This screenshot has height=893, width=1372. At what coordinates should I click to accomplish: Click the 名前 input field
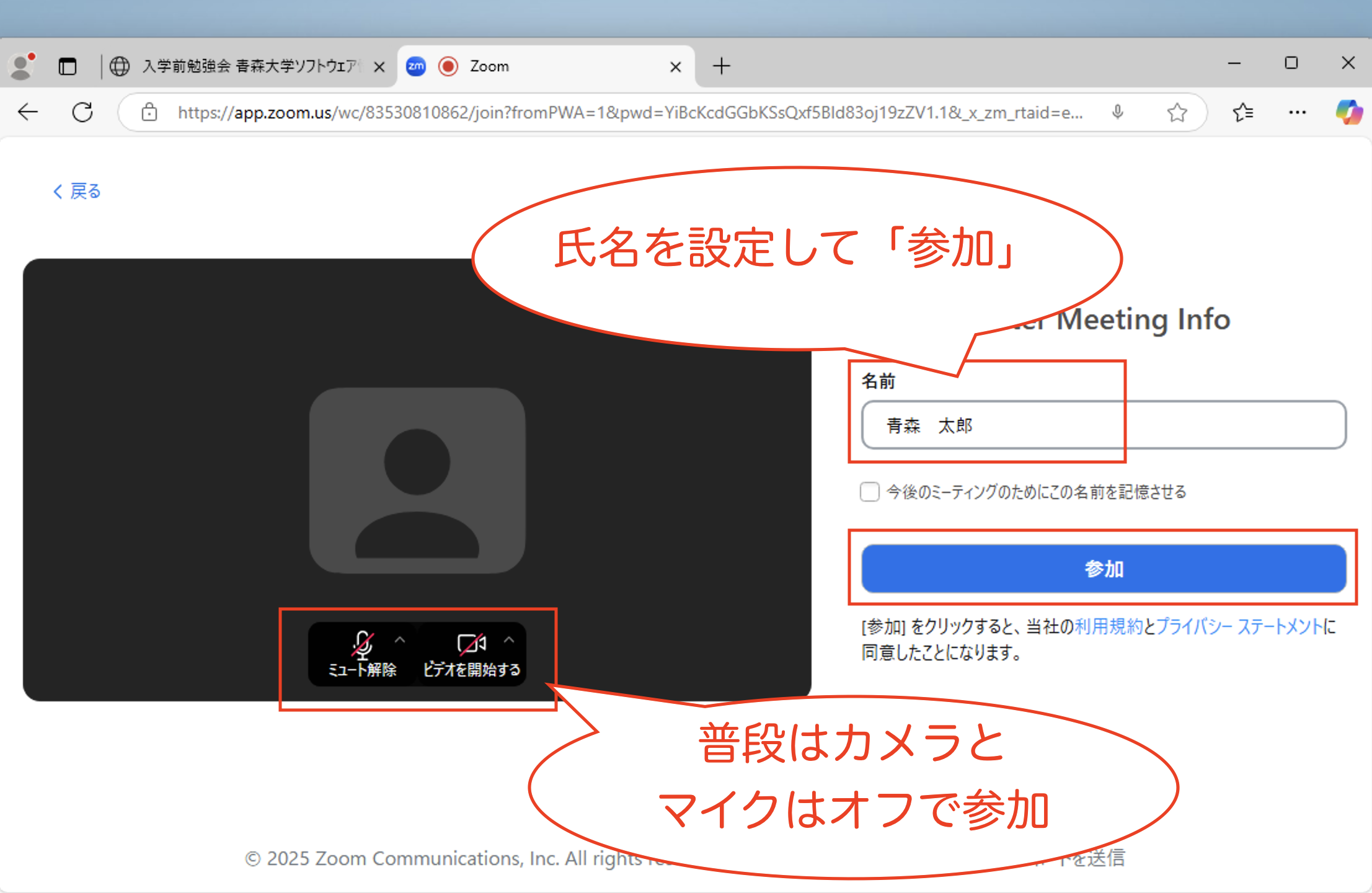(x=1103, y=425)
